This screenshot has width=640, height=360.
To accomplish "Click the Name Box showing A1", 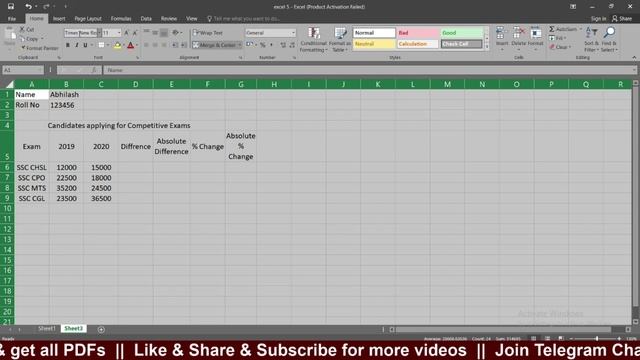I will coord(23,70).
